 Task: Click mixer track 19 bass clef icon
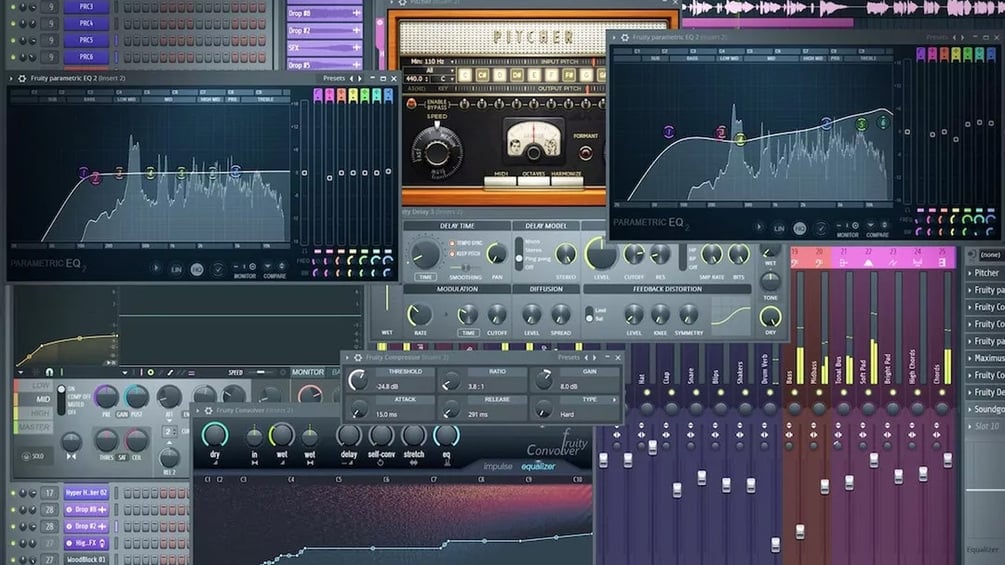[x=795, y=263]
